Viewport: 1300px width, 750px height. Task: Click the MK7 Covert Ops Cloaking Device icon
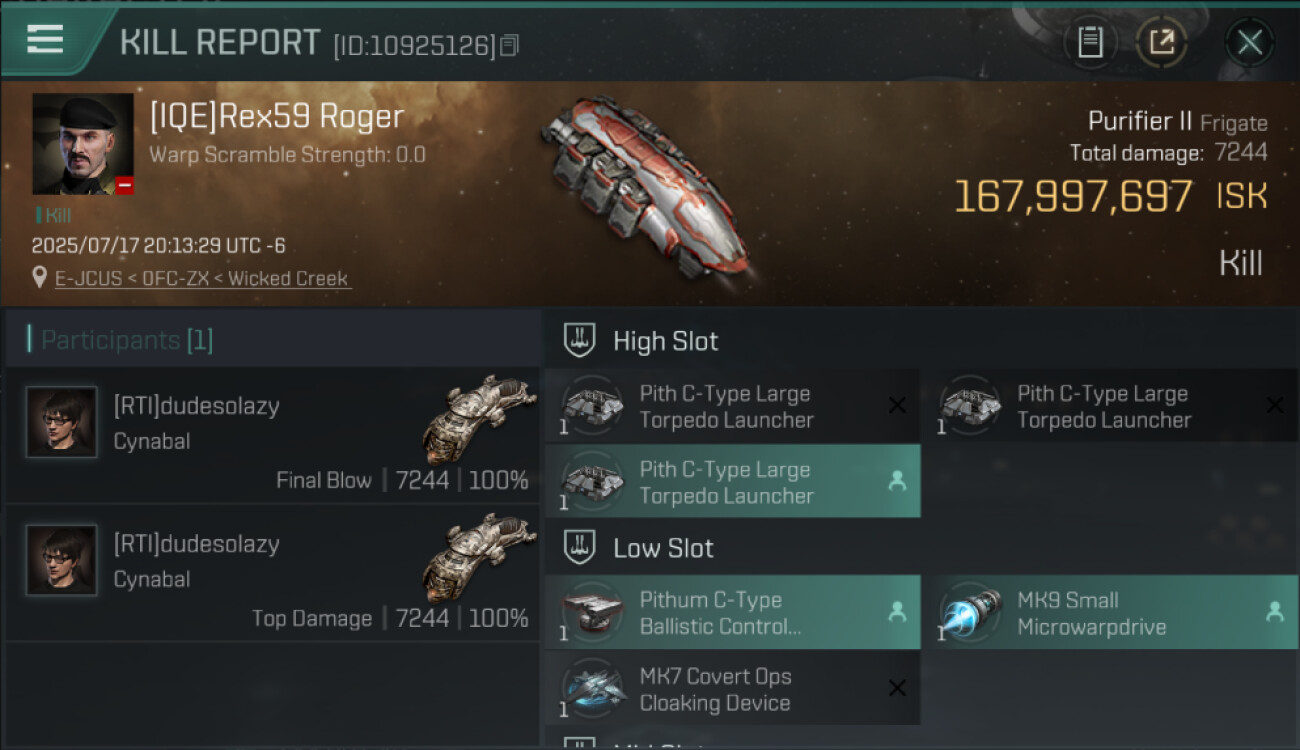coord(593,688)
